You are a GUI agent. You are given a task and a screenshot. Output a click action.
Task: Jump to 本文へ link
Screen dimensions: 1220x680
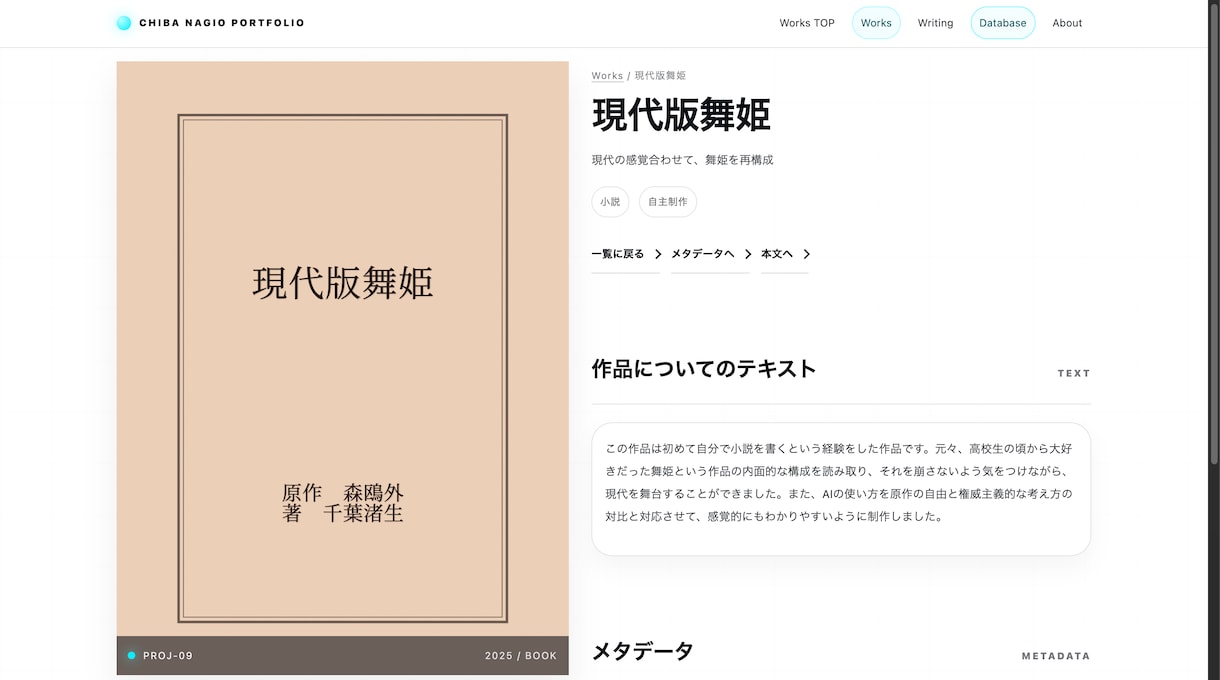point(777,254)
